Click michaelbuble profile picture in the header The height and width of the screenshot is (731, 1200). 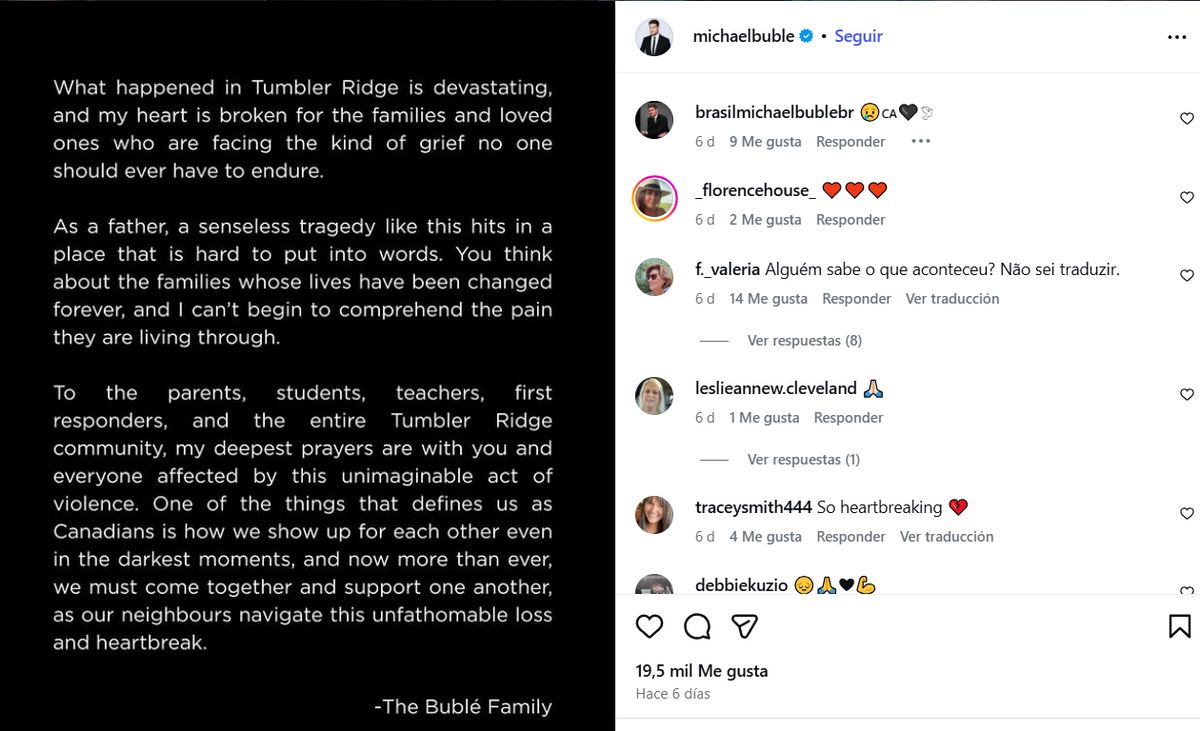pos(654,37)
